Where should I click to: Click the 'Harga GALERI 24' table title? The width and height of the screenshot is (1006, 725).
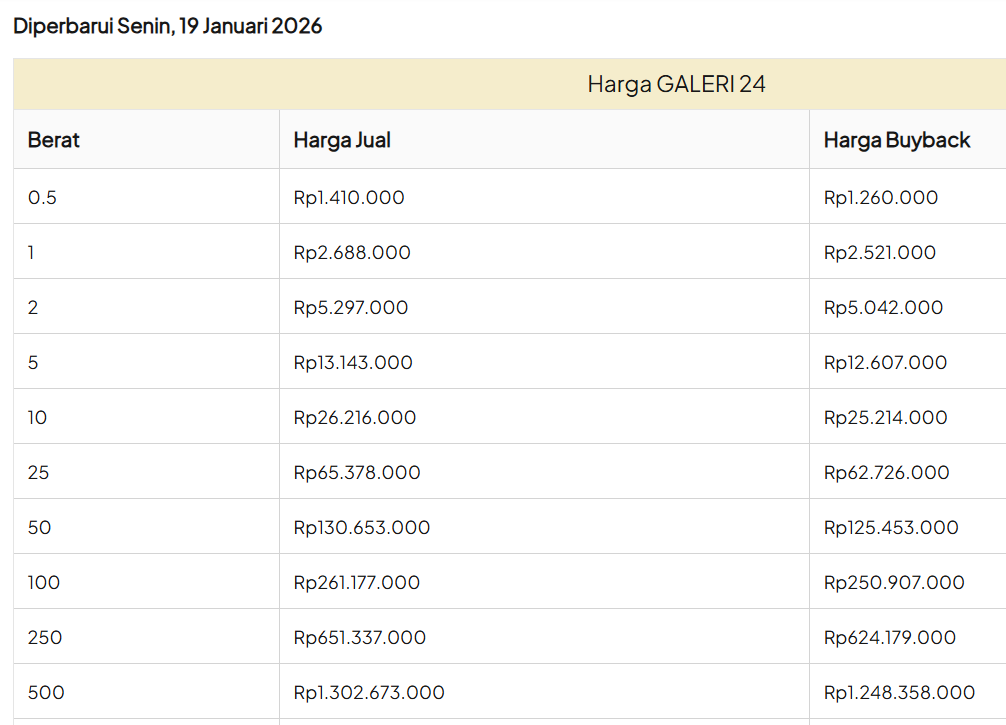tap(676, 84)
